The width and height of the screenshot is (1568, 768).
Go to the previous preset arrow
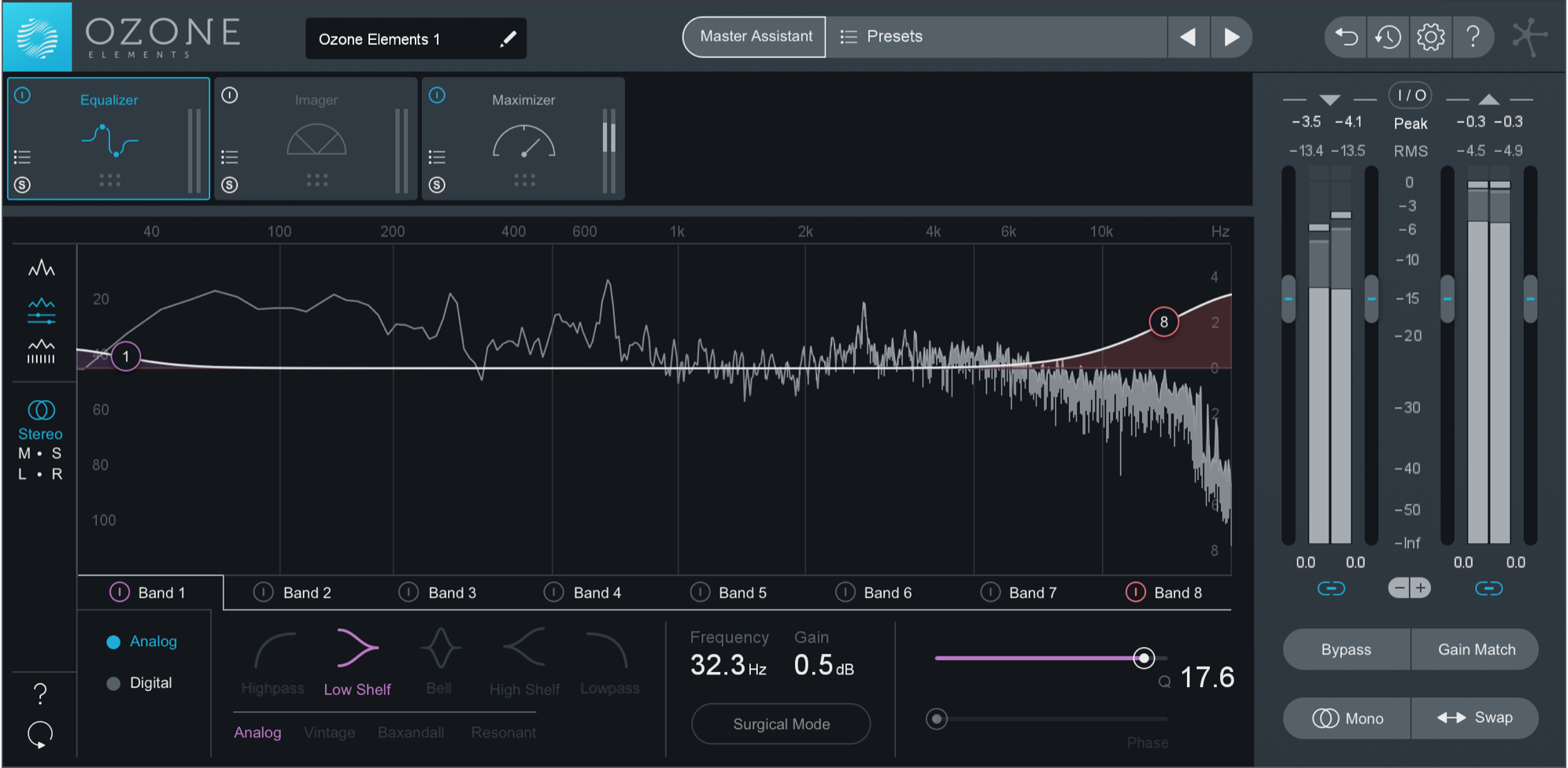1188,37
